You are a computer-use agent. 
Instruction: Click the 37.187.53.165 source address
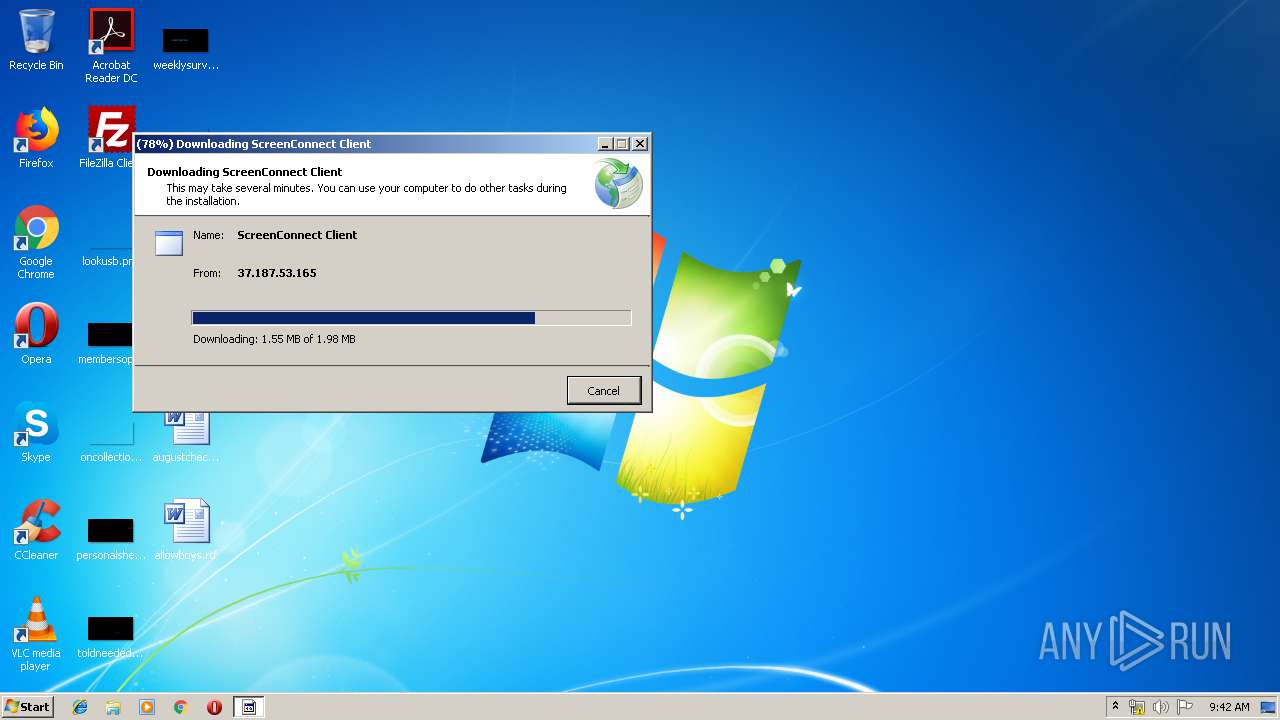point(277,273)
